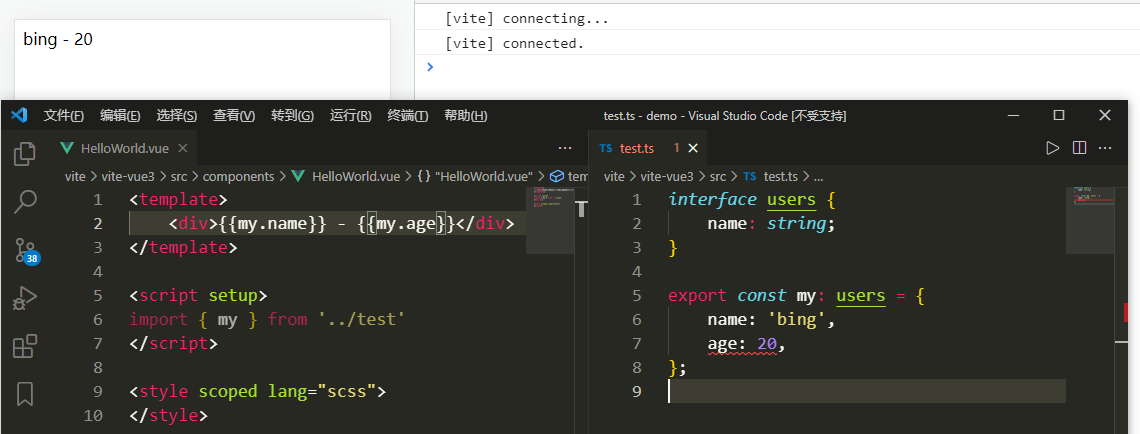
Task: Open more actions for the HelloWorld.vue editor group
Action: coord(565,148)
